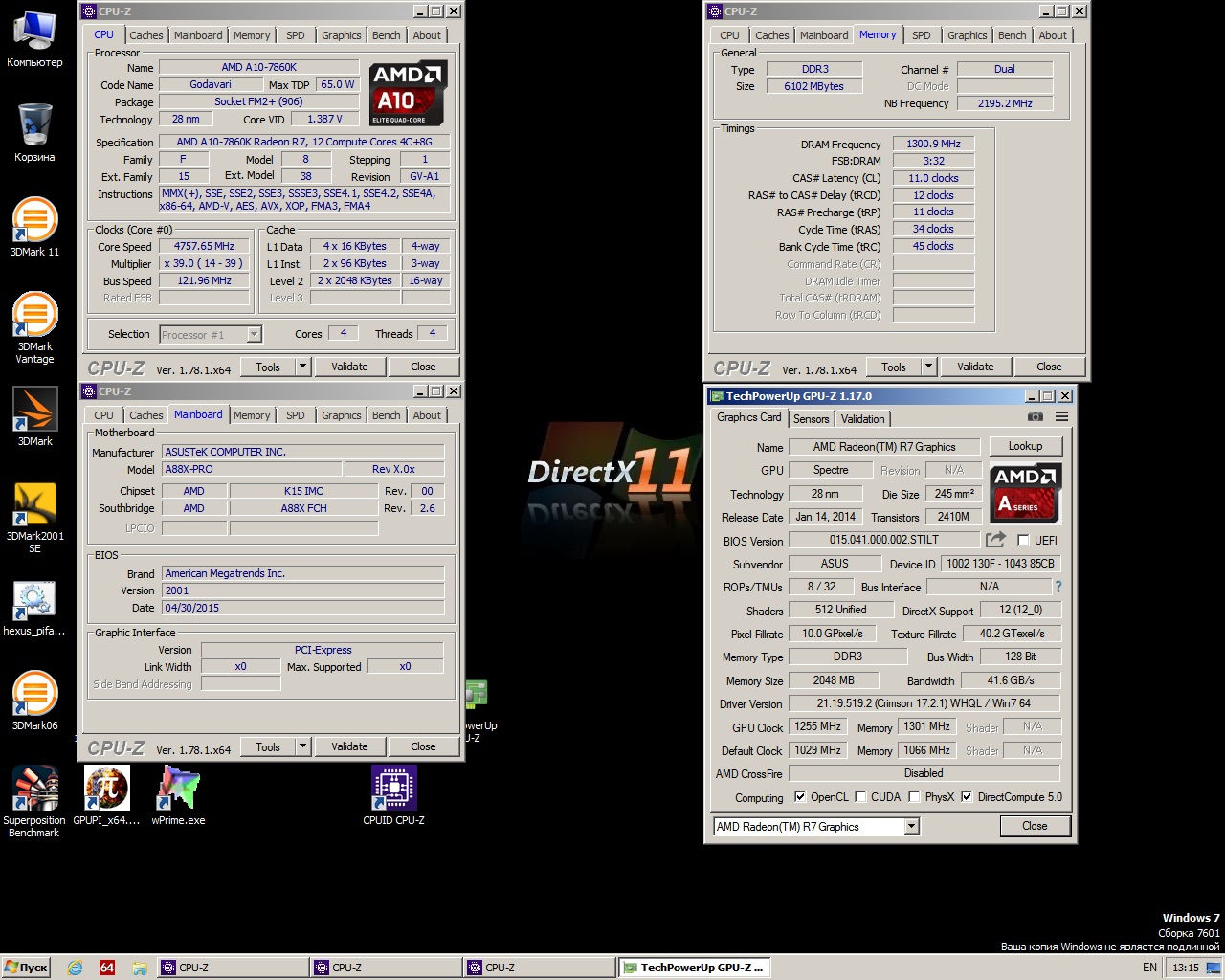
Task: Select the 3DMark Vantage desktop shortcut
Action: click(x=34, y=327)
